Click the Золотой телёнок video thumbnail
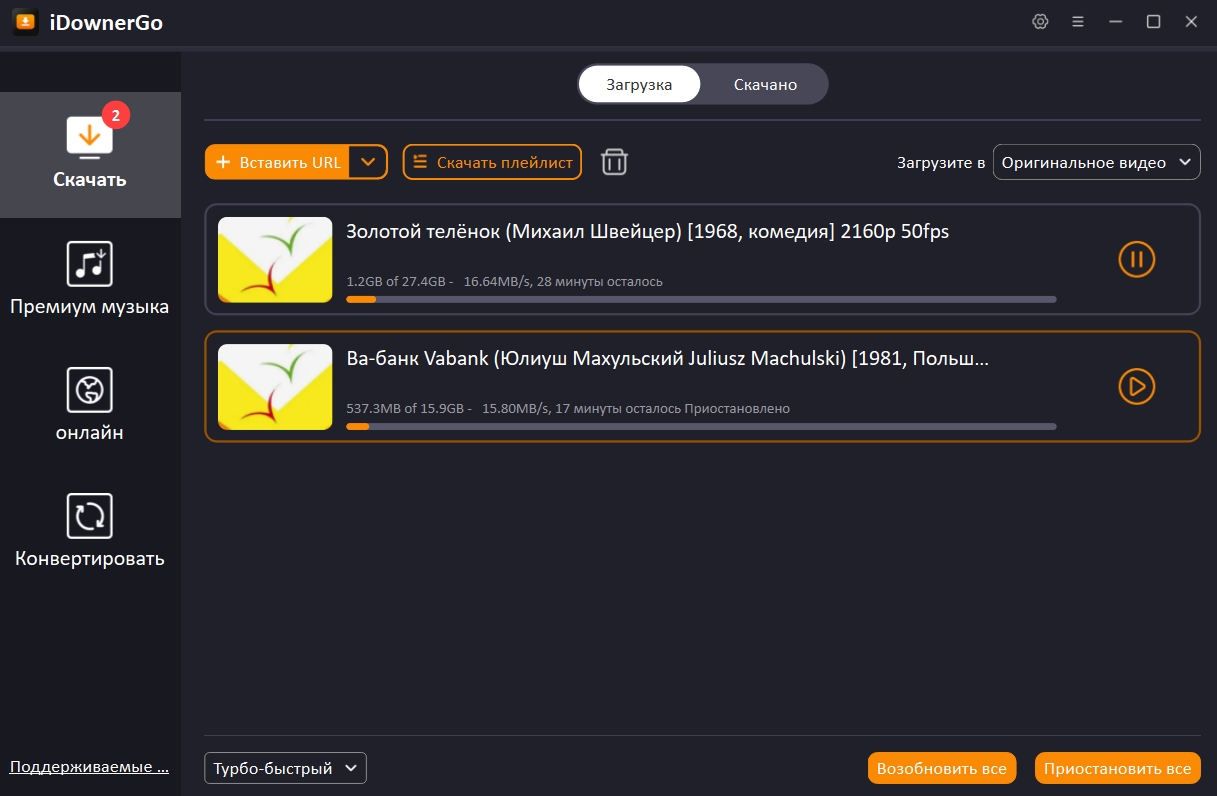 click(275, 260)
